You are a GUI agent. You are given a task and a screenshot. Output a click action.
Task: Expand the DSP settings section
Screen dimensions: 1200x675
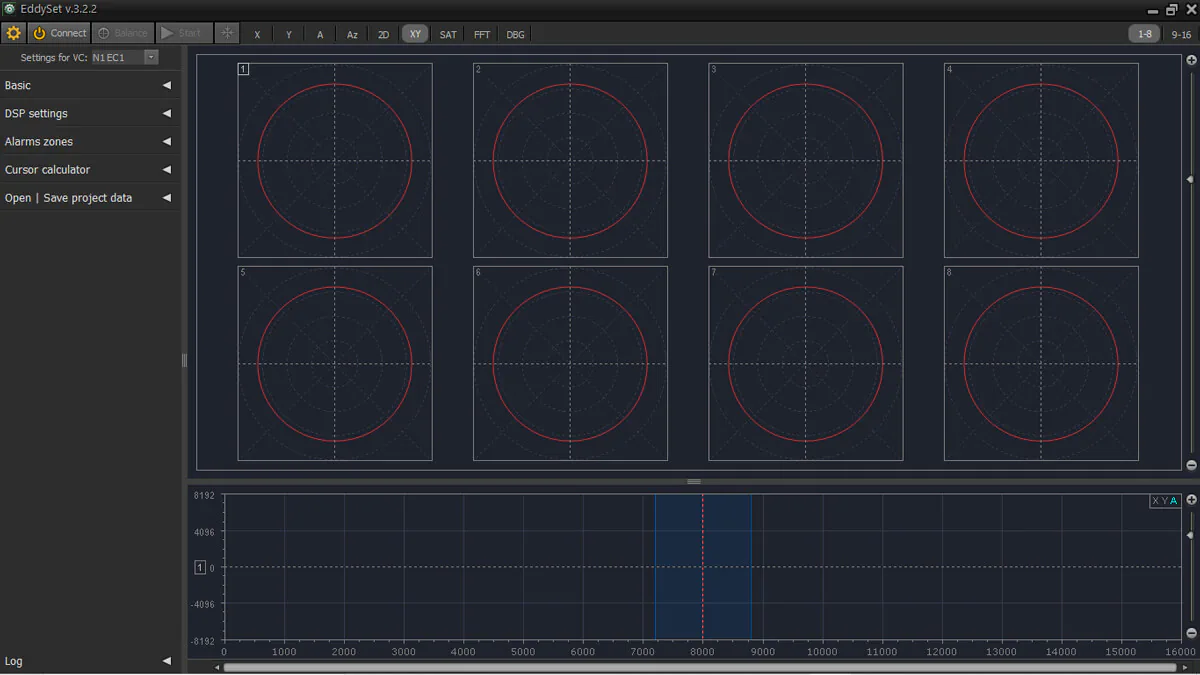pyautogui.click(x=90, y=113)
